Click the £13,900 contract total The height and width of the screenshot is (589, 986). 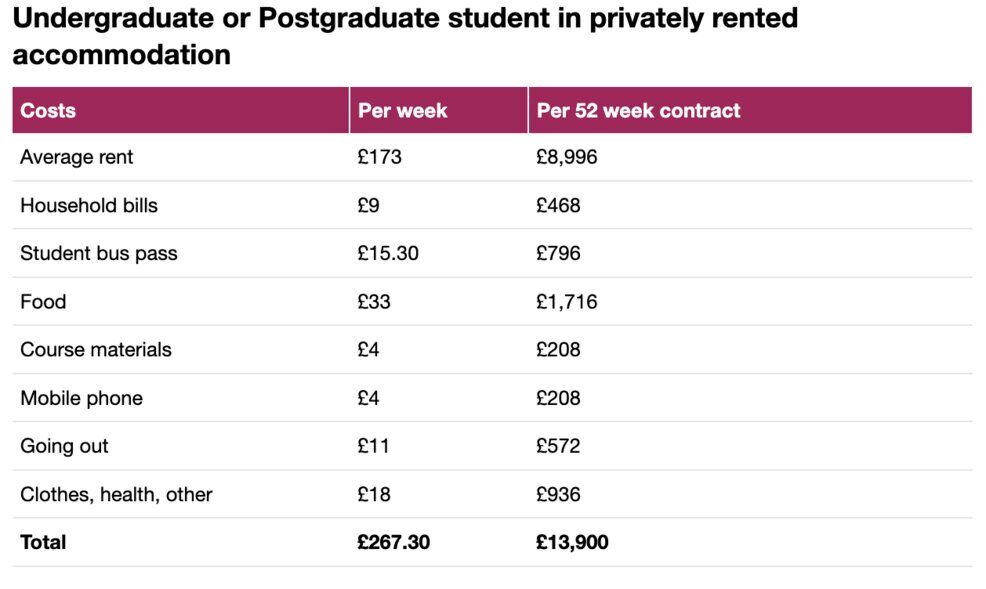click(572, 542)
